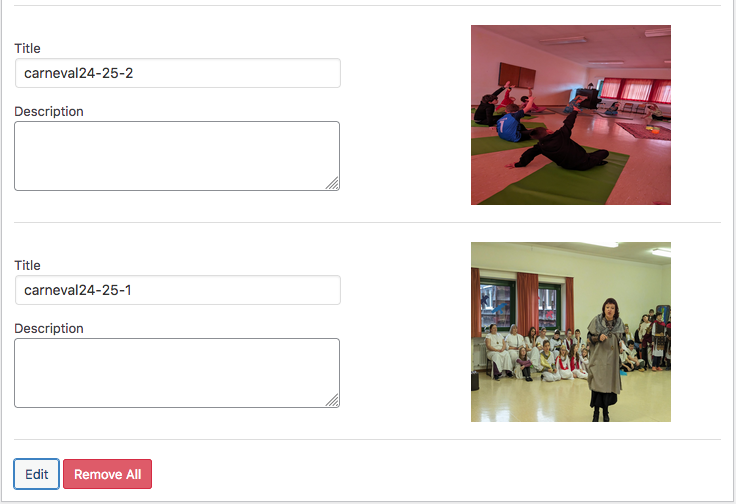
Task: Grab the resize handle of the carneval24-25-1 description
Action: pyautogui.click(x=333, y=401)
